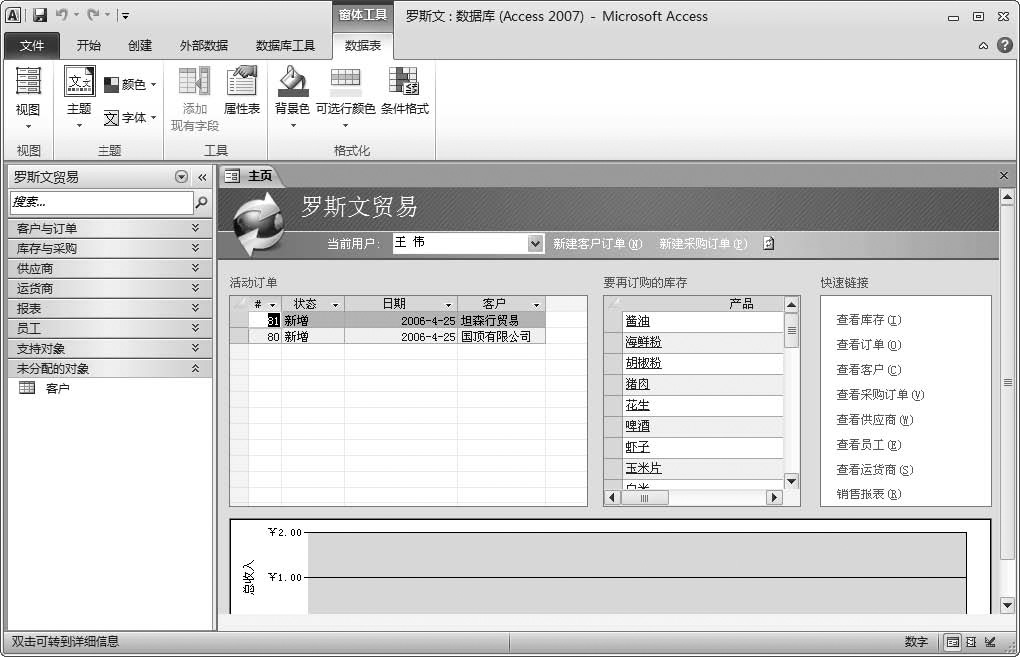Click the 属性表 property sheet icon
The width and height of the screenshot is (1020, 657).
point(241,81)
